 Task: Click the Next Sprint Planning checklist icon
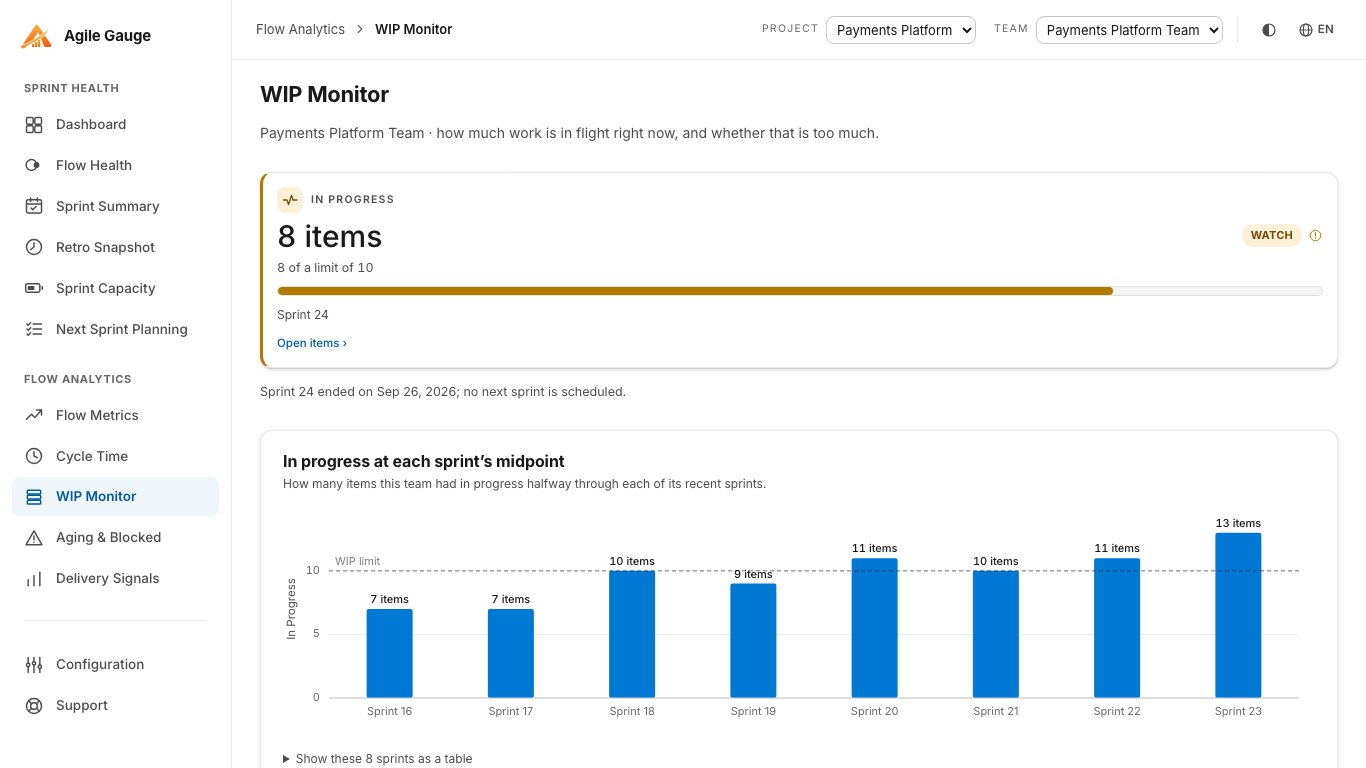click(34, 330)
